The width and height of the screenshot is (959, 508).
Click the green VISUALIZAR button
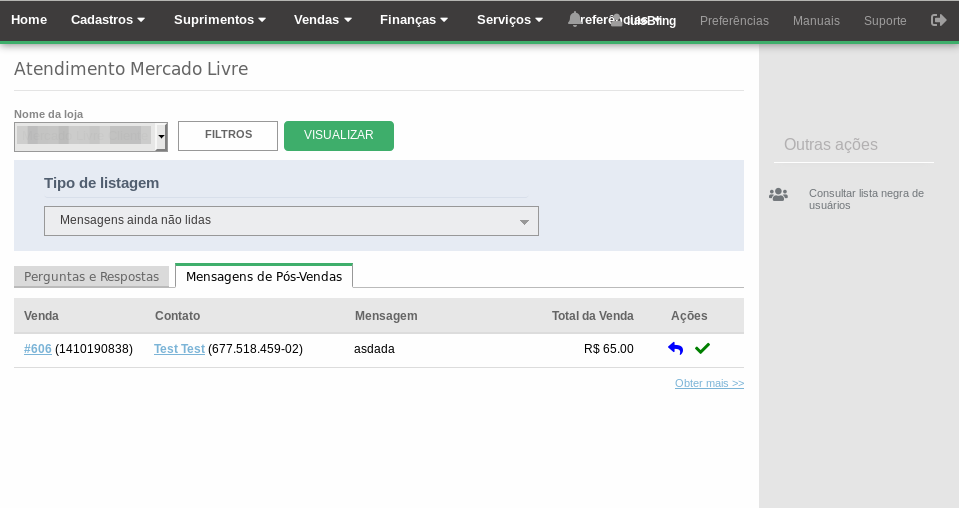coord(339,135)
